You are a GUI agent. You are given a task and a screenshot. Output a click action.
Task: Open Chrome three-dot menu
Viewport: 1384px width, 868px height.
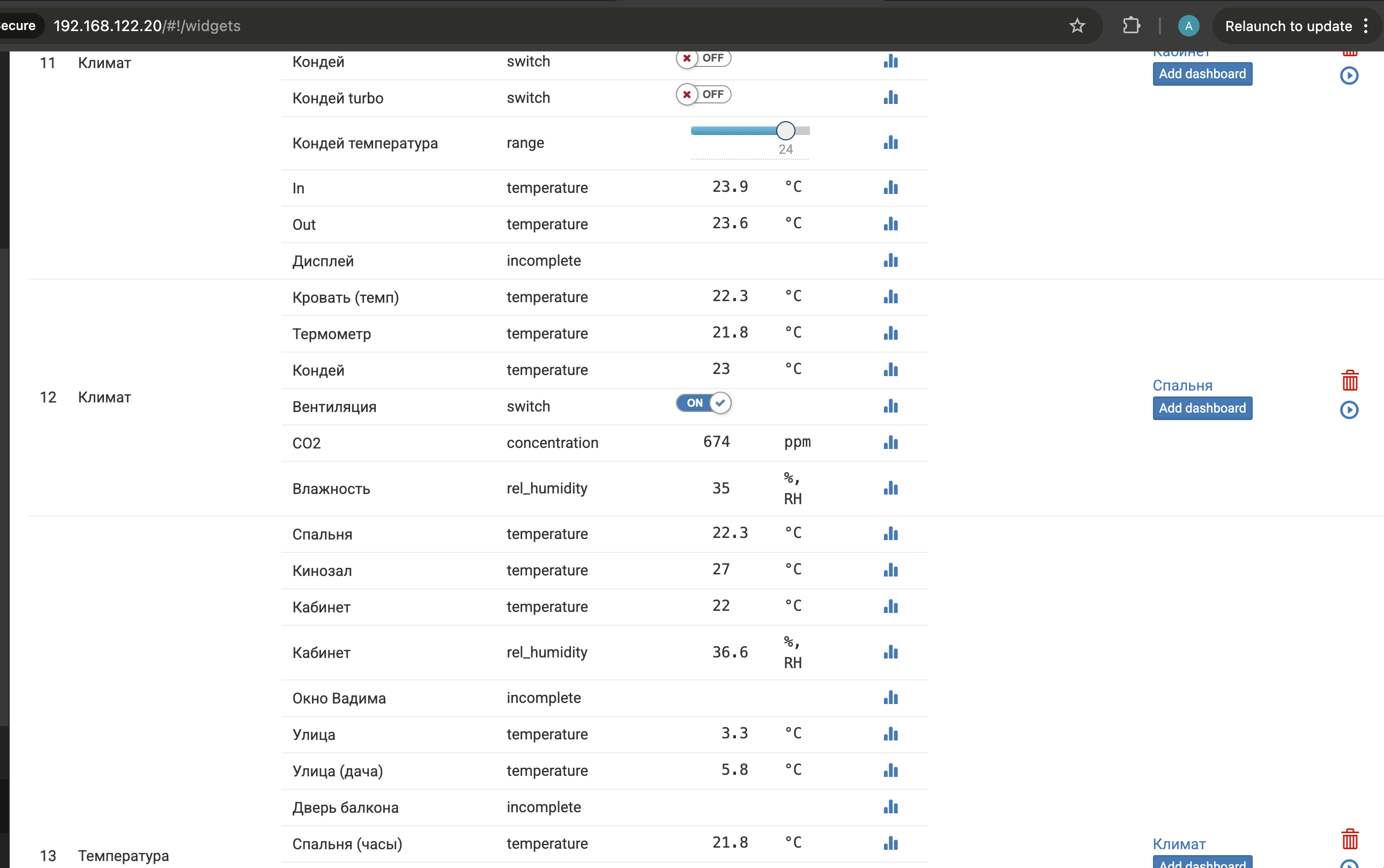1366,26
